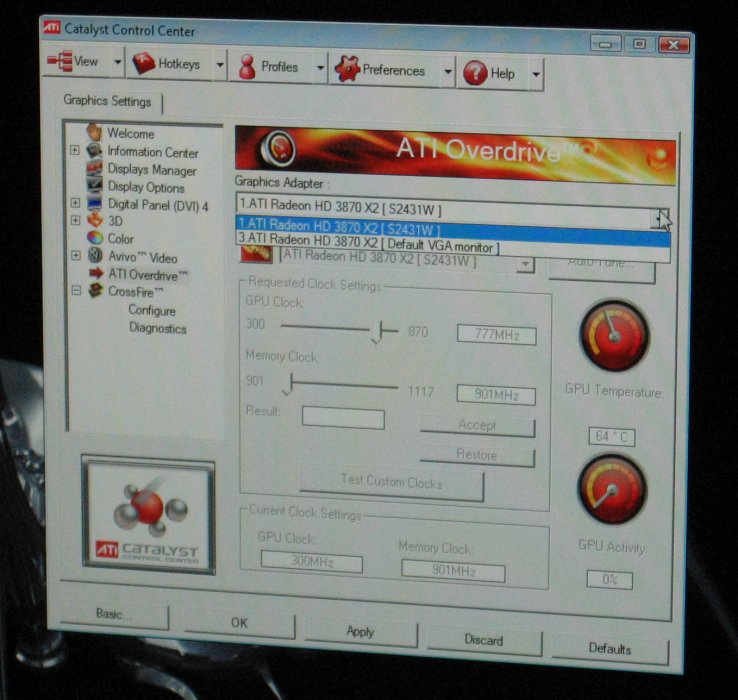Image resolution: width=738 pixels, height=700 pixels.
Task: Open the View dropdown arrow
Action: [x=117, y=62]
